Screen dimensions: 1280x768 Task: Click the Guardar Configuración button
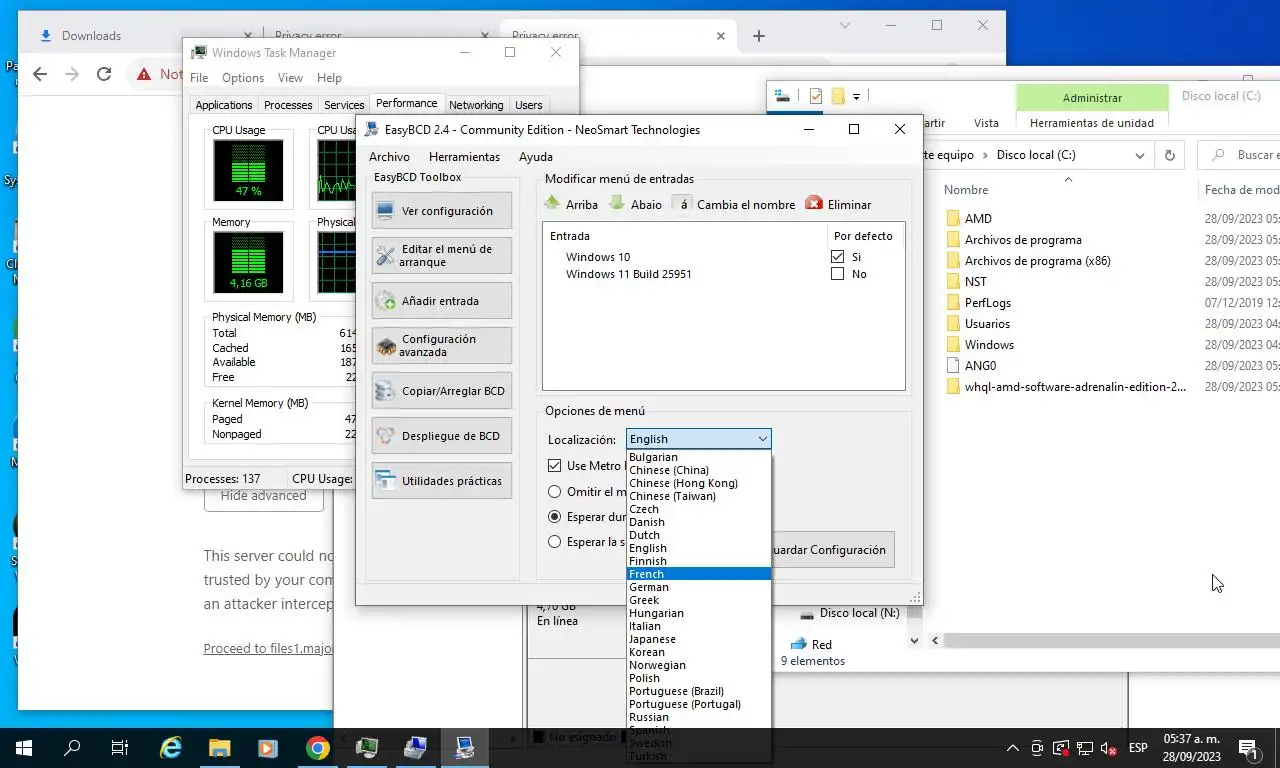tap(833, 550)
